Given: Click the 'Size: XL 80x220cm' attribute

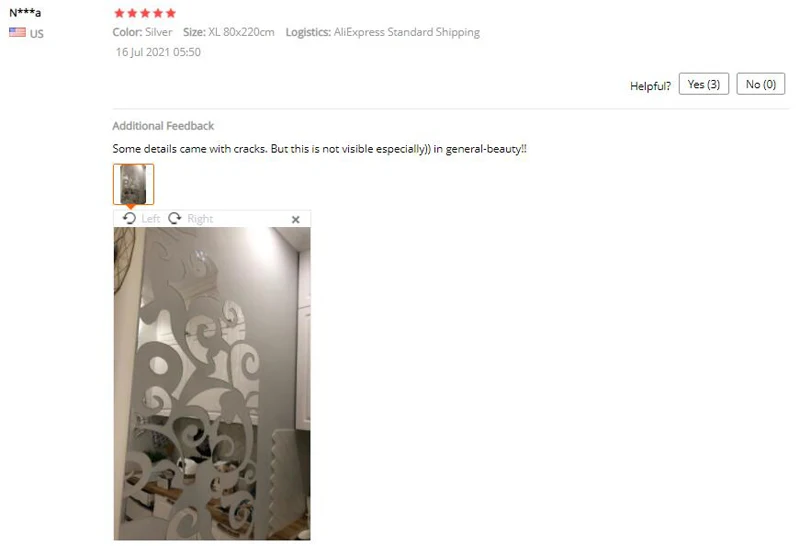Looking at the screenshot, I should tap(229, 32).
